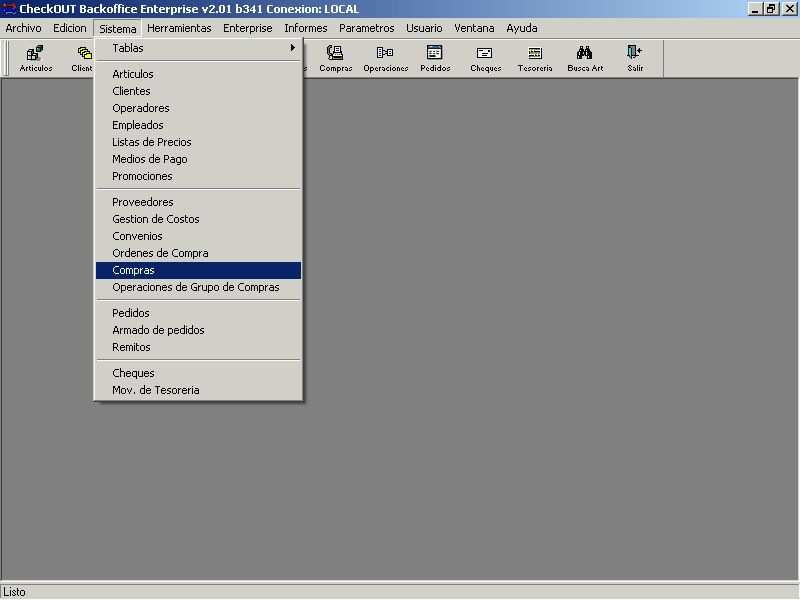Open the Ayuda menu
This screenshot has height=600, width=800.
[521, 28]
